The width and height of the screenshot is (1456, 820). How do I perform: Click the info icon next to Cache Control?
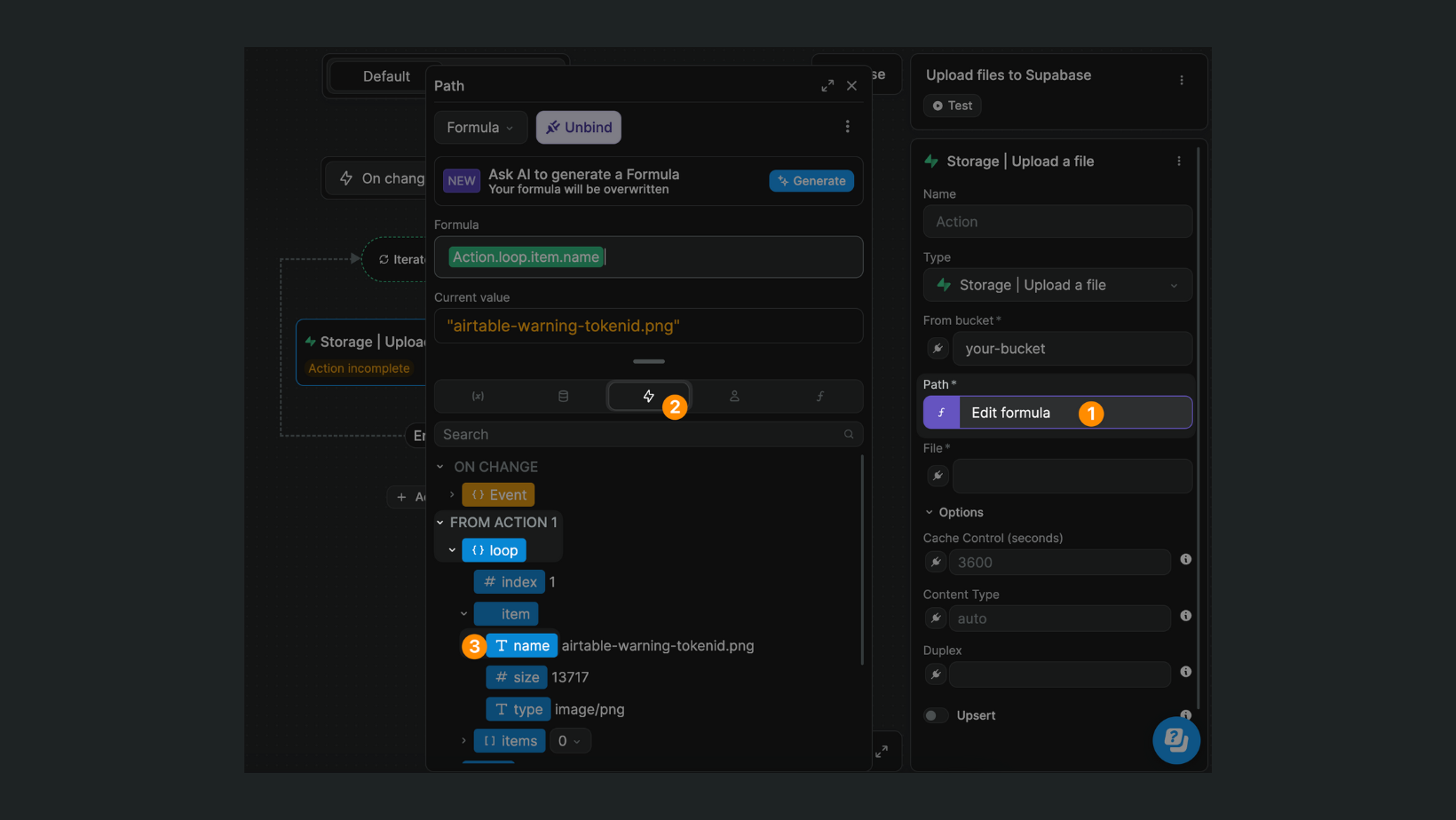(x=1186, y=559)
